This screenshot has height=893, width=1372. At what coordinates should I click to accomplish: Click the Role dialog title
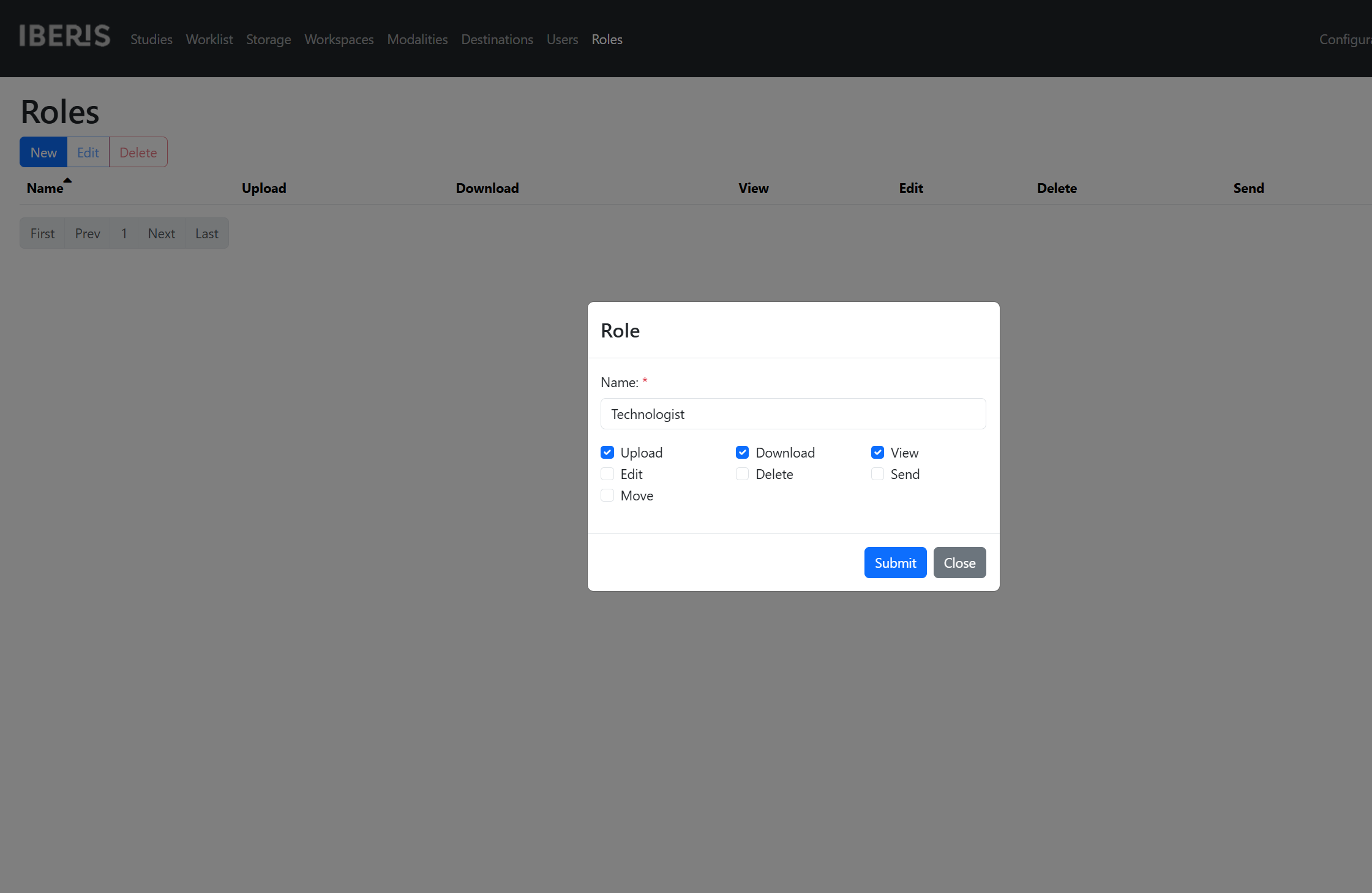620,331
